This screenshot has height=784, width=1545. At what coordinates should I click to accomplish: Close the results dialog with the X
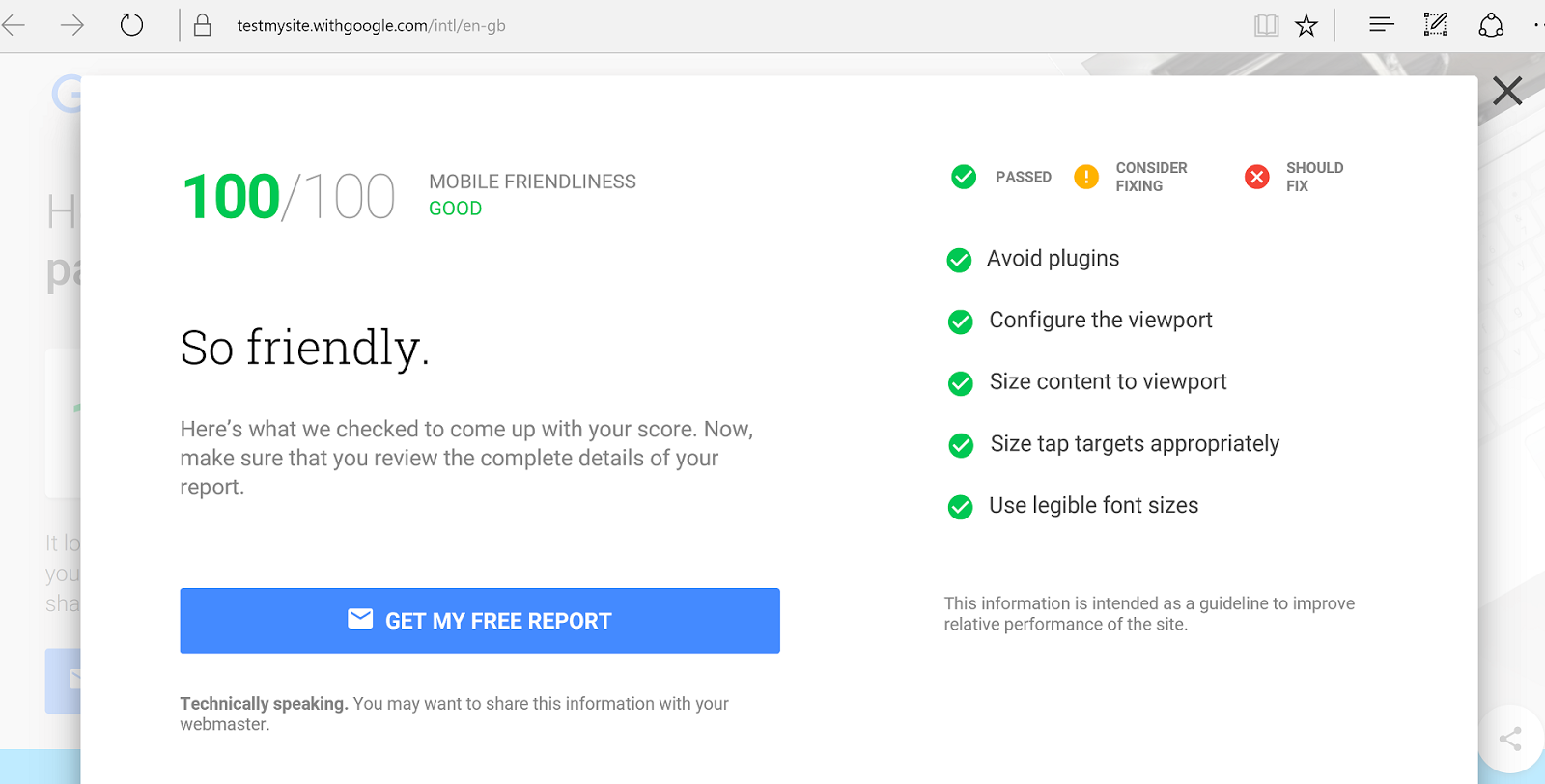(x=1507, y=91)
